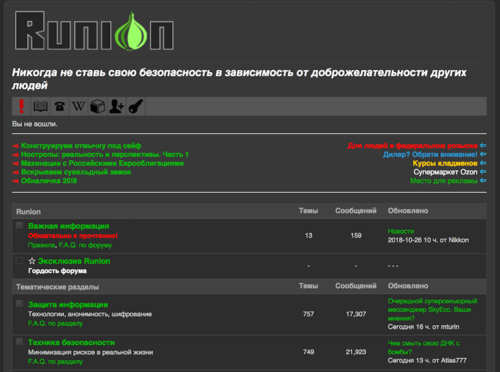This screenshot has height=372, width=500.
Task: Click status box beside Техника безопасности
Action: coord(20,342)
